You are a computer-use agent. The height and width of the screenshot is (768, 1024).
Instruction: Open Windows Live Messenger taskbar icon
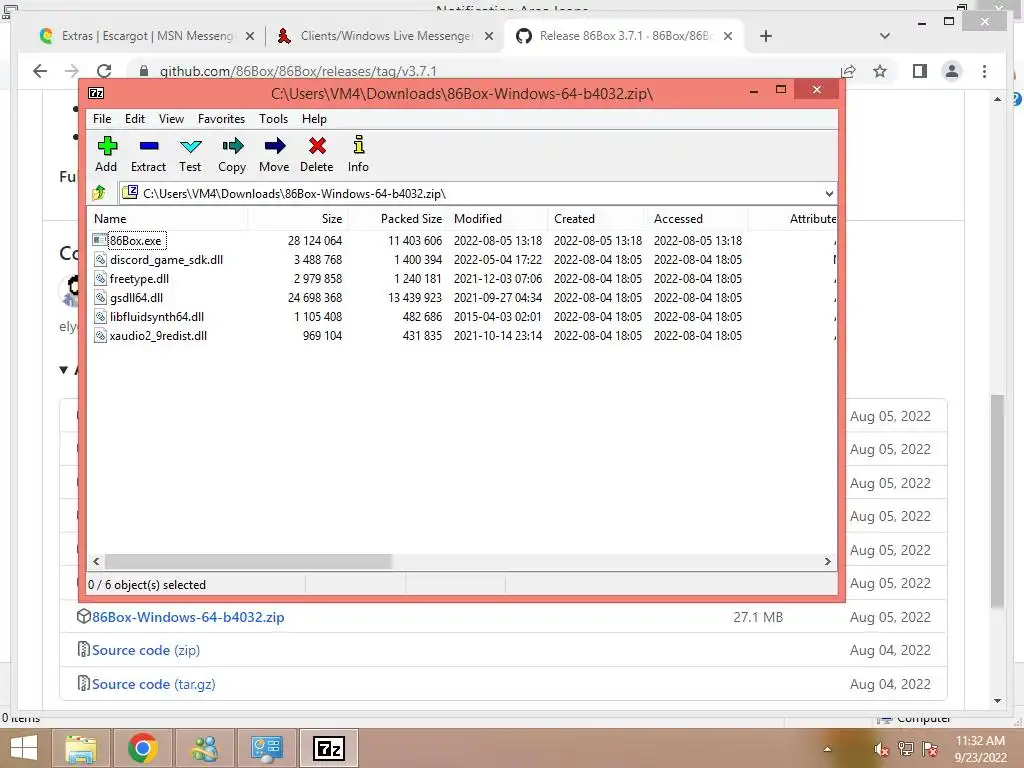point(204,748)
